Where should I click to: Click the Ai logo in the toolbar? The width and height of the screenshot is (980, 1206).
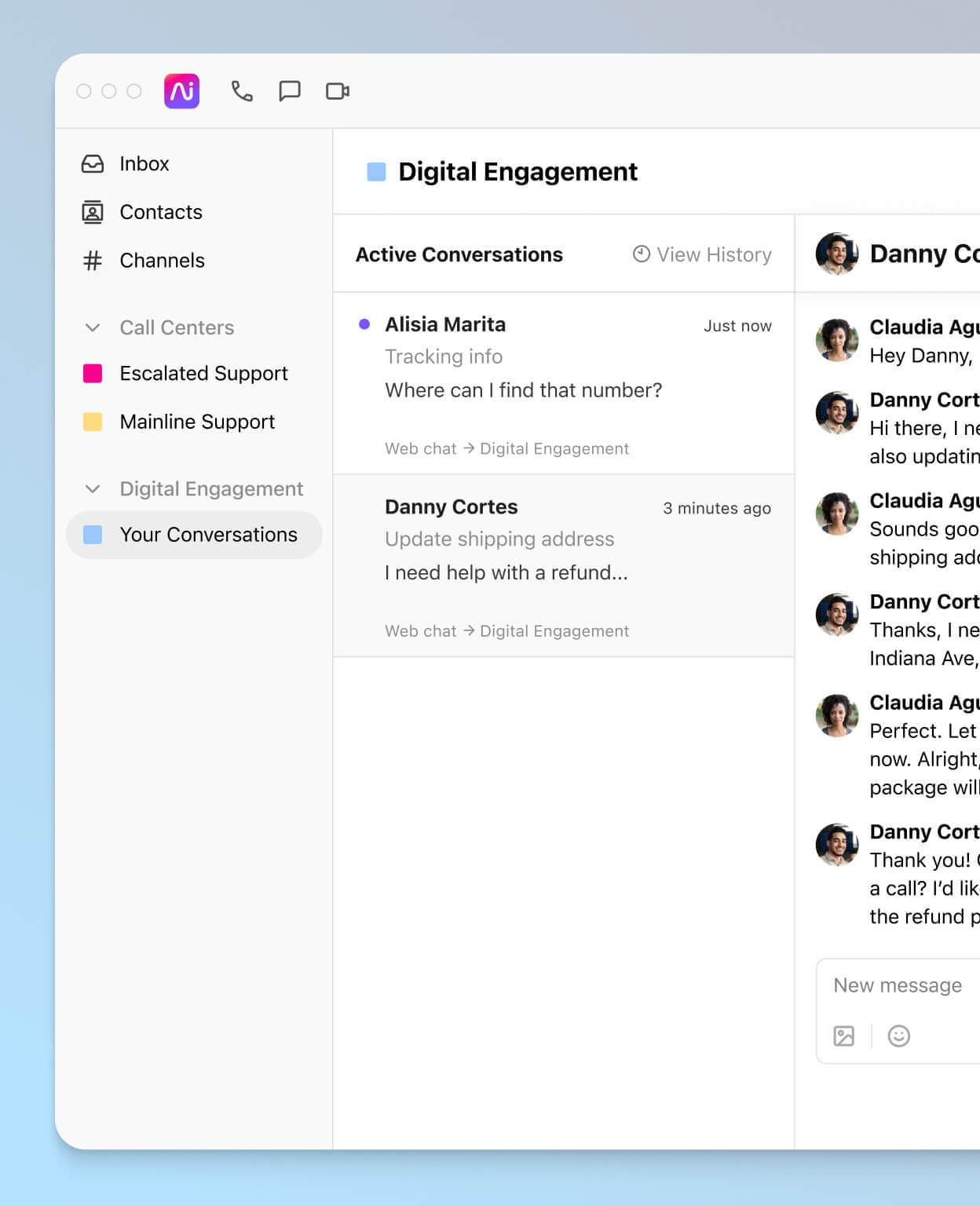(x=180, y=90)
